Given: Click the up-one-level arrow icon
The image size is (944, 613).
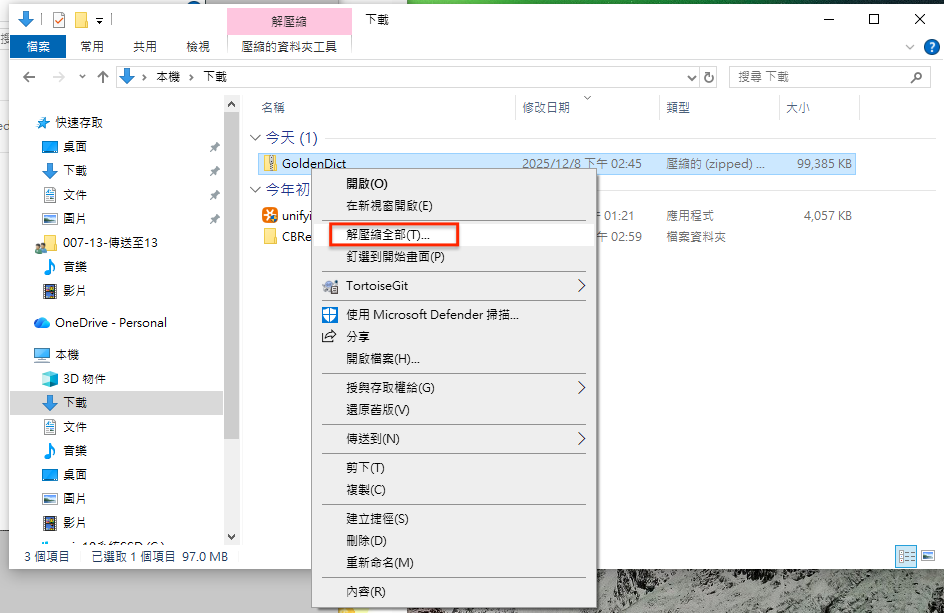Looking at the screenshot, I should click(x=102, y=77).
